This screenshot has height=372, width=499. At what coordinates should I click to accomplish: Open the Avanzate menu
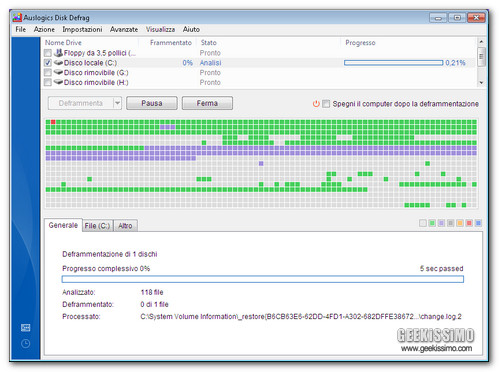pos(124,29)
